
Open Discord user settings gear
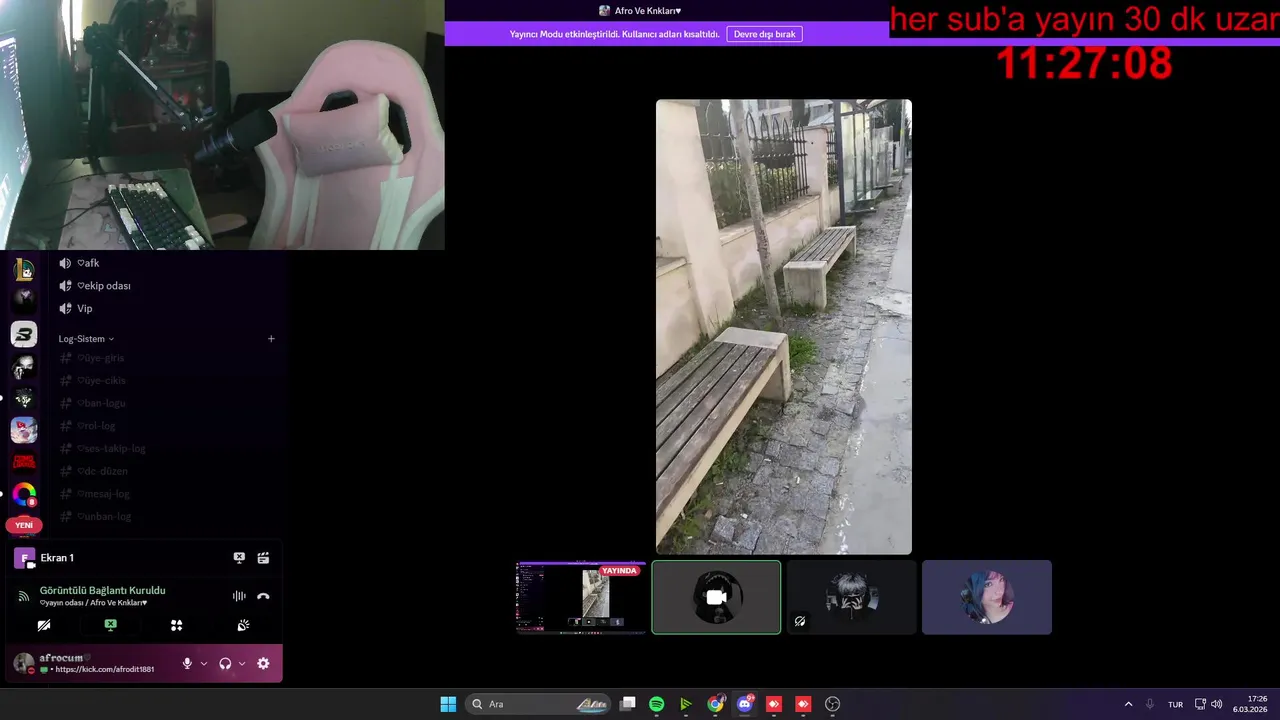263,663
